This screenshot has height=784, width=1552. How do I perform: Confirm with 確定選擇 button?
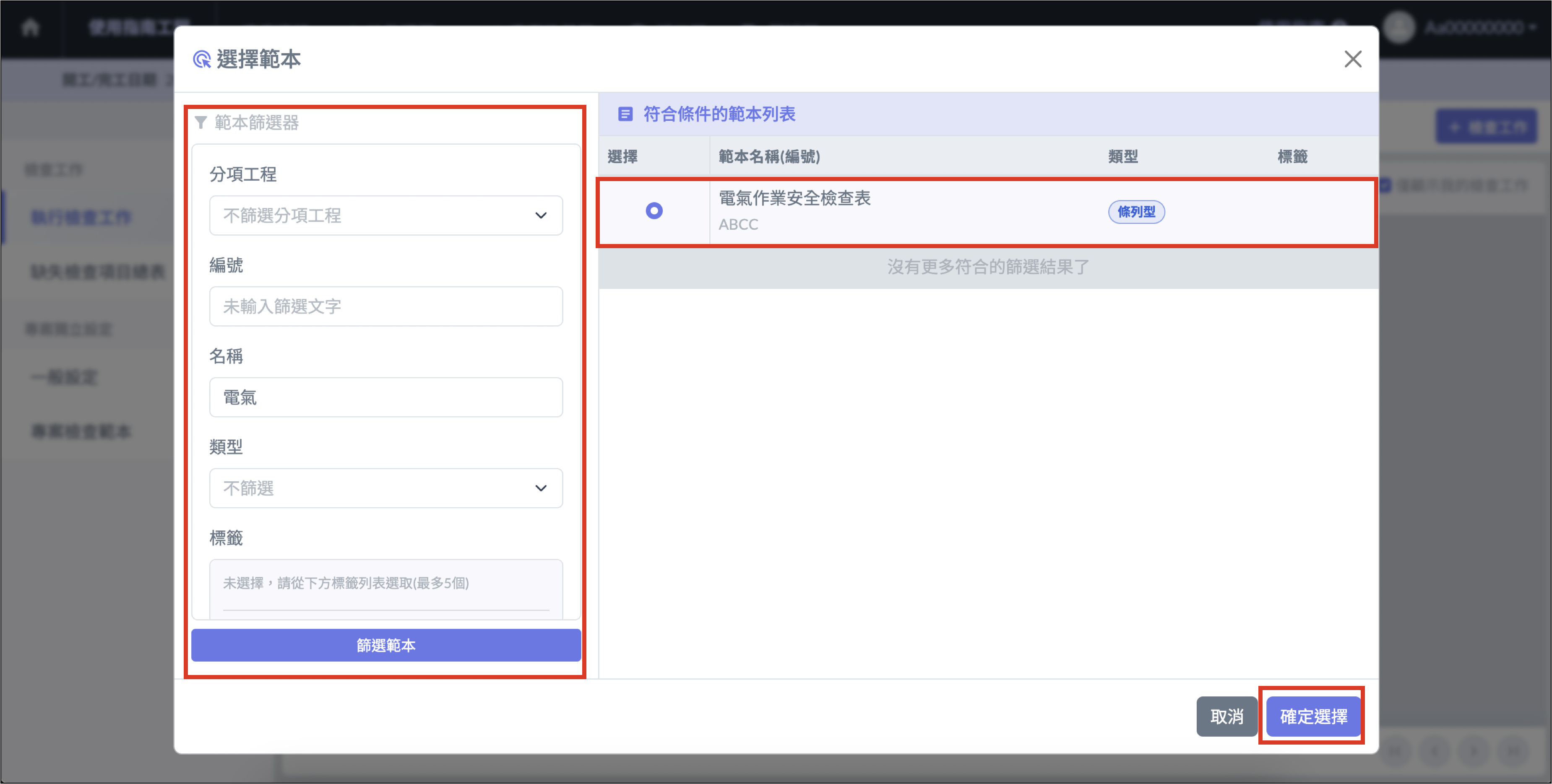pos(1313,717)
